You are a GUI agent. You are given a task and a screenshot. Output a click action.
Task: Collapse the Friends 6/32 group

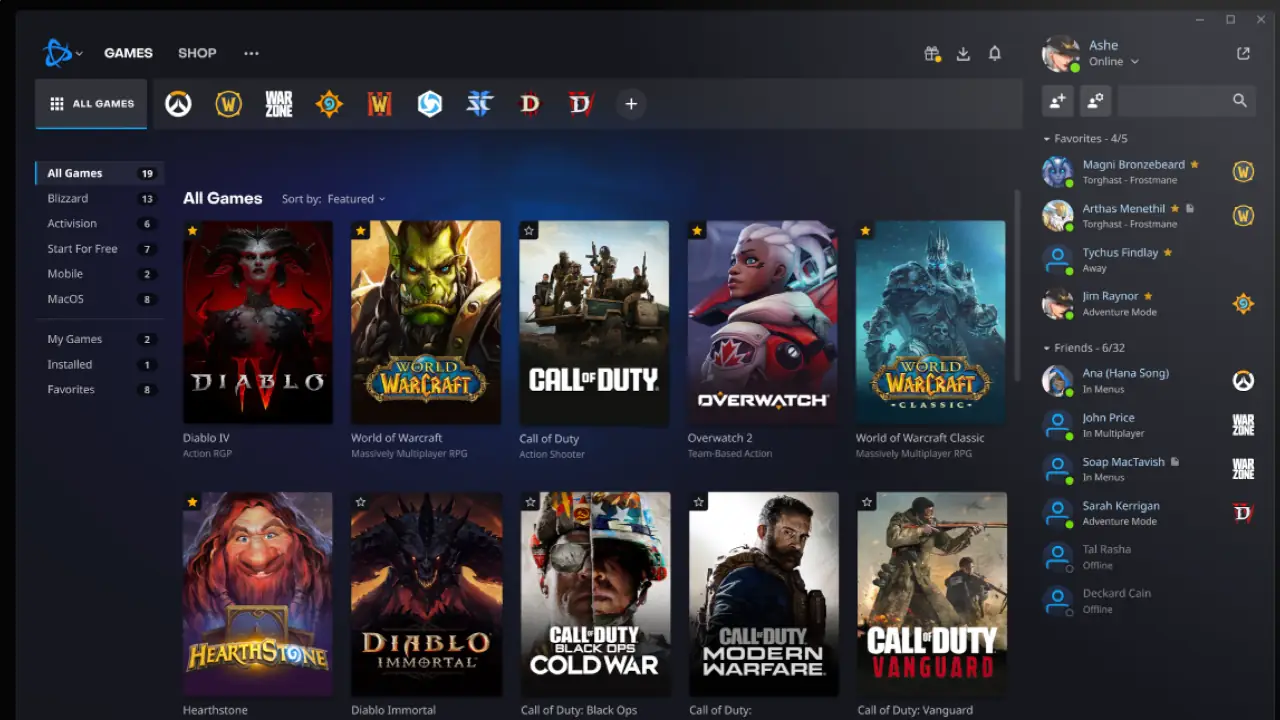point(1083,348)
